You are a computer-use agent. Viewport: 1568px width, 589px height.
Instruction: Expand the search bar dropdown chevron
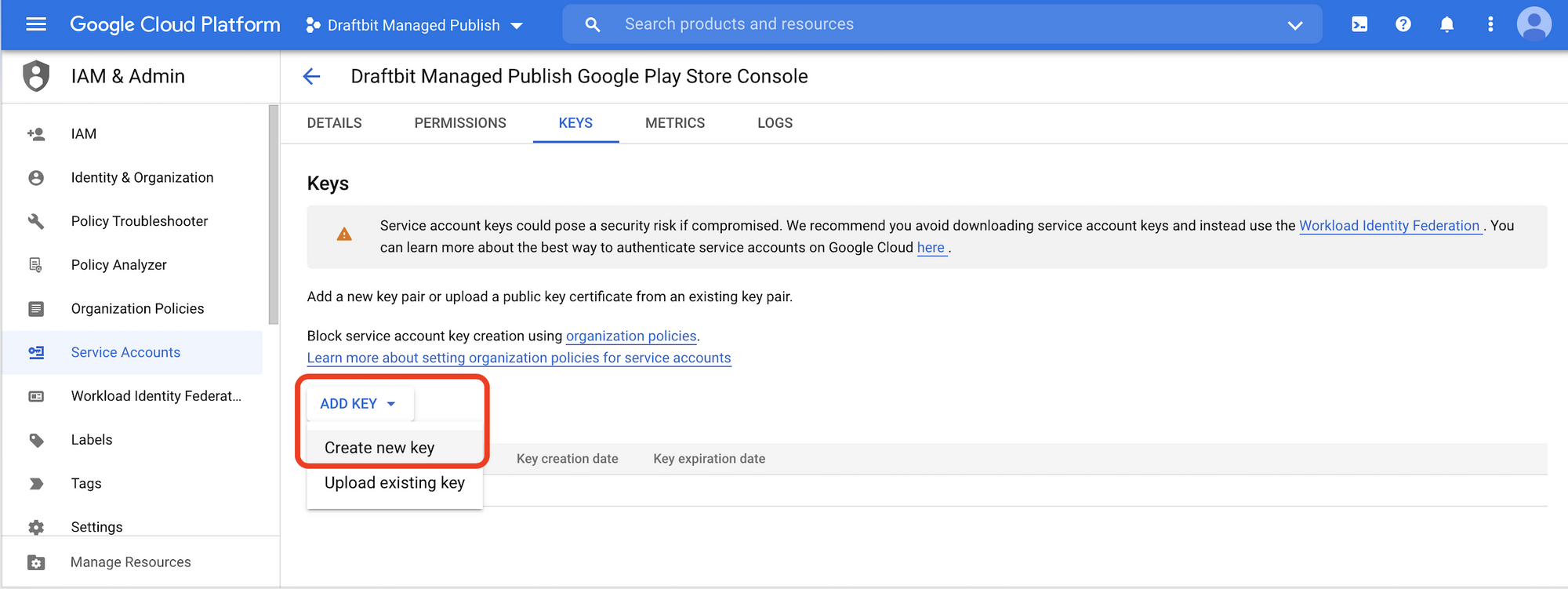coord(1295,25)
